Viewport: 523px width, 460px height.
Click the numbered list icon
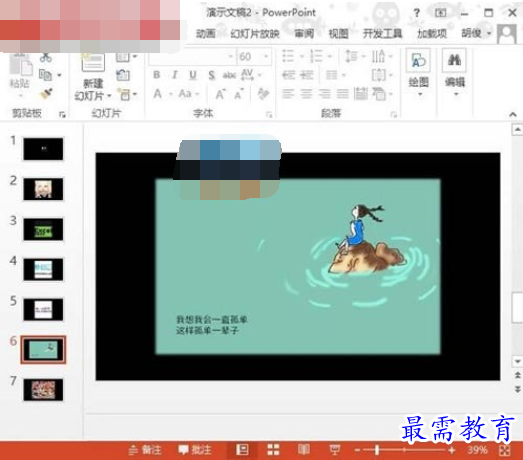pos(316,56)
